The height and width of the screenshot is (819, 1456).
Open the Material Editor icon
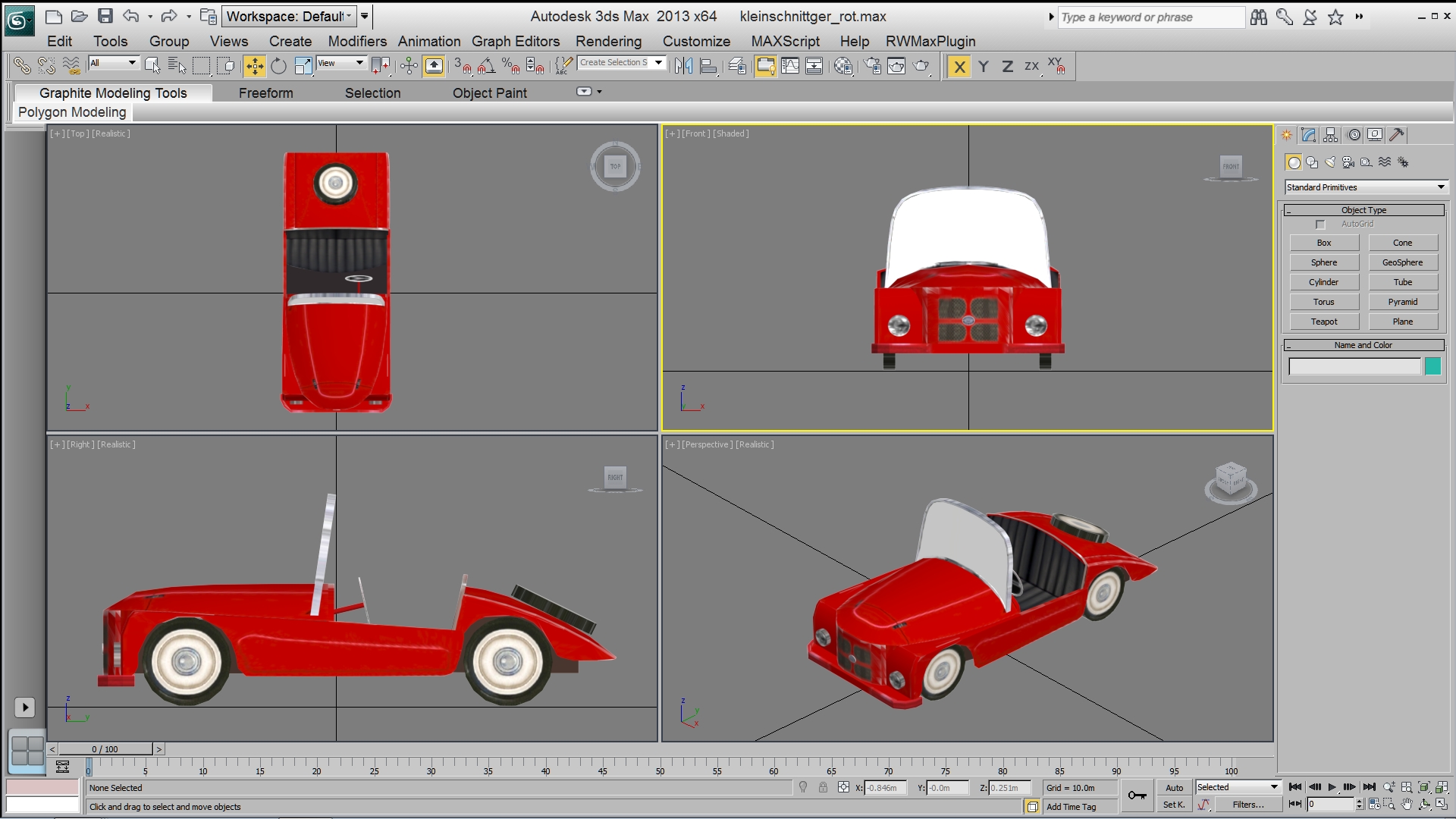[x=843, y=67]
